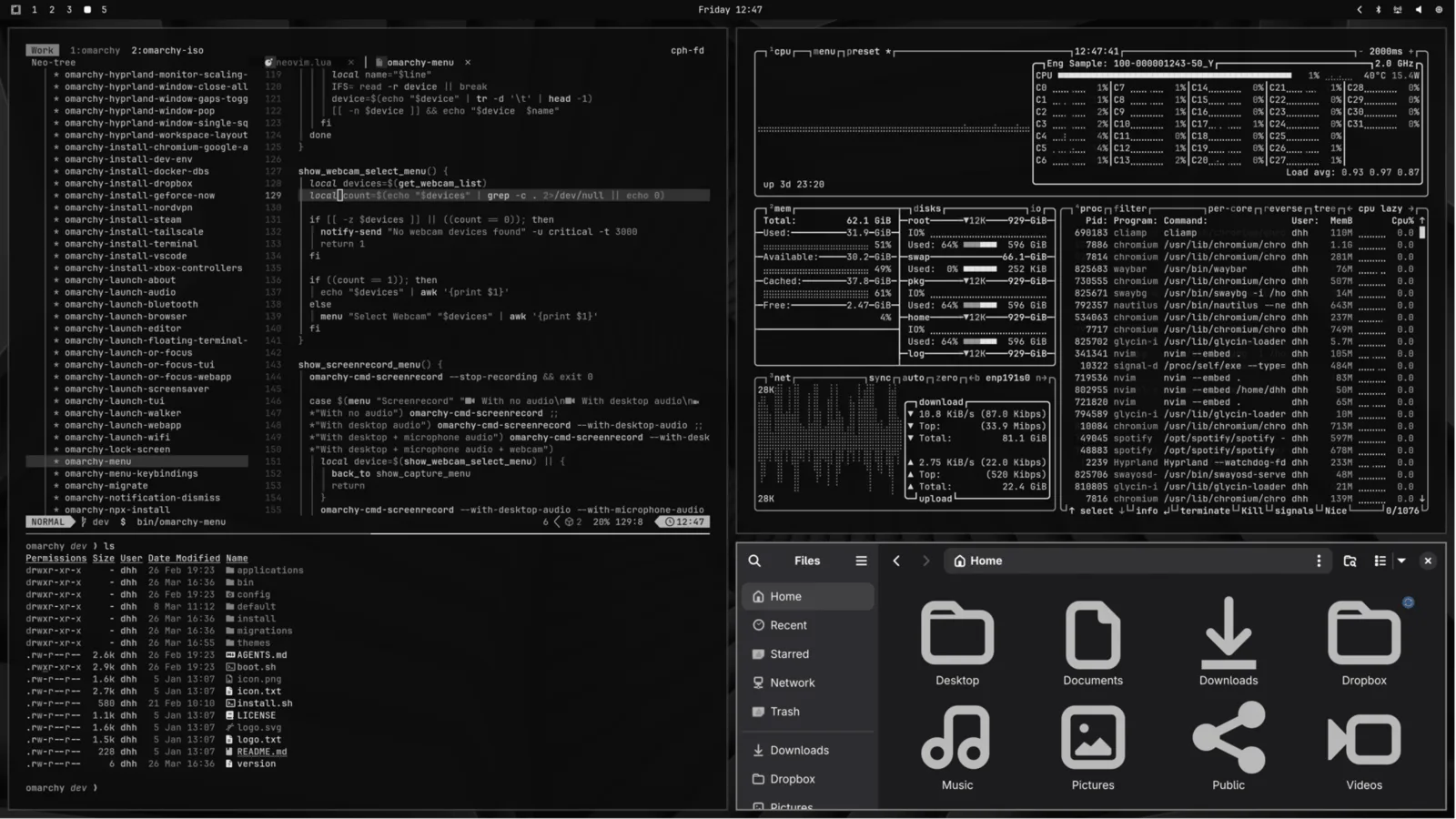This screenshot has width=1456, height=819.
Task: Toggle sync in btop net panel
Action: coord(880,378)
